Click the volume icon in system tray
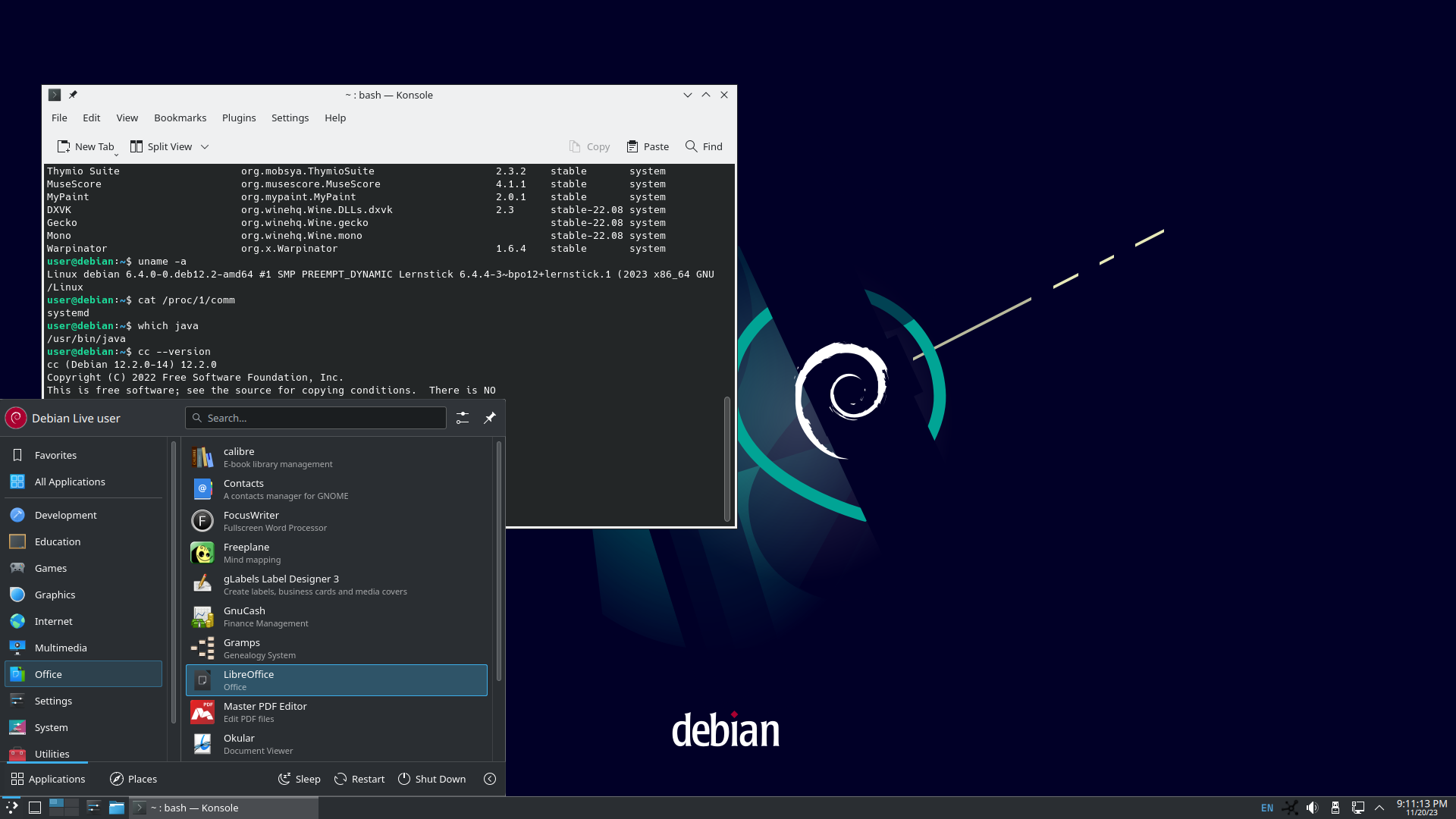Viewport: 1456px width, 819px height. point(1312,808)
